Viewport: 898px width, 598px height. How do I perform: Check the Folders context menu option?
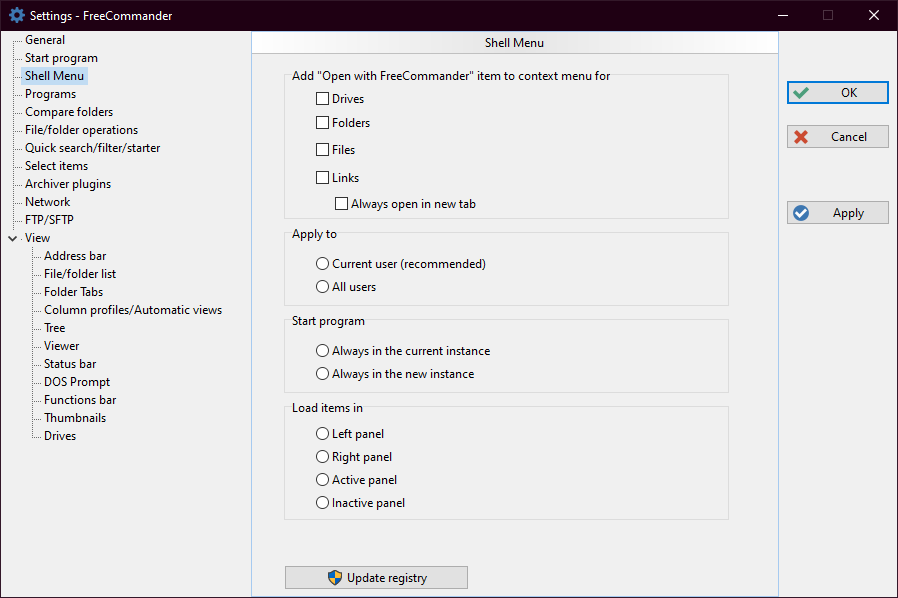coord(322,123)
